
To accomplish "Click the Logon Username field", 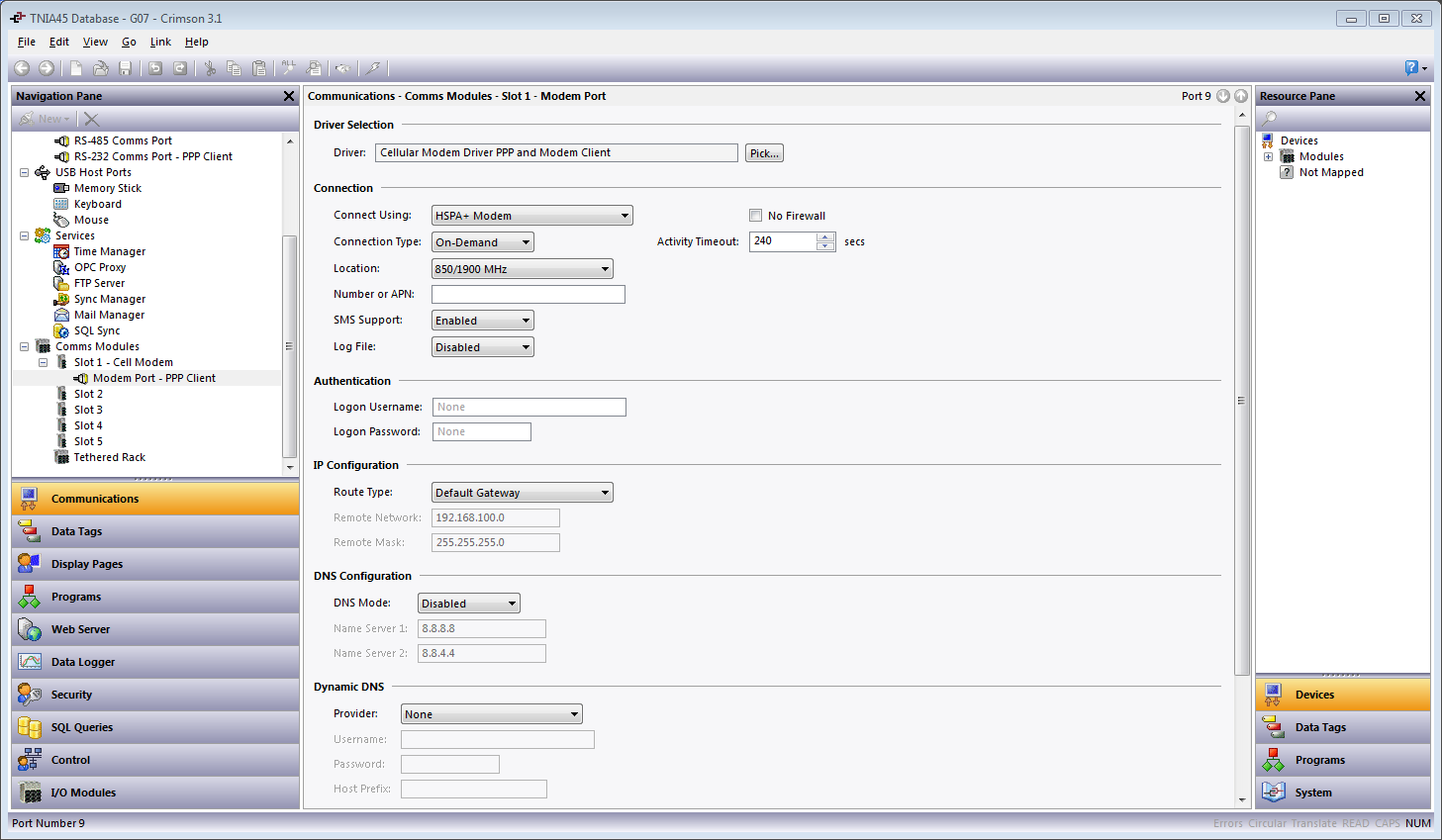I will coord(529,407).
